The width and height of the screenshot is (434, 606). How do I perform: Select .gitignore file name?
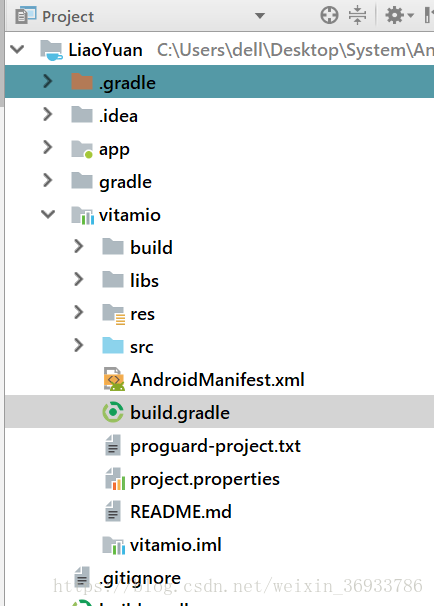coord(140,579)
